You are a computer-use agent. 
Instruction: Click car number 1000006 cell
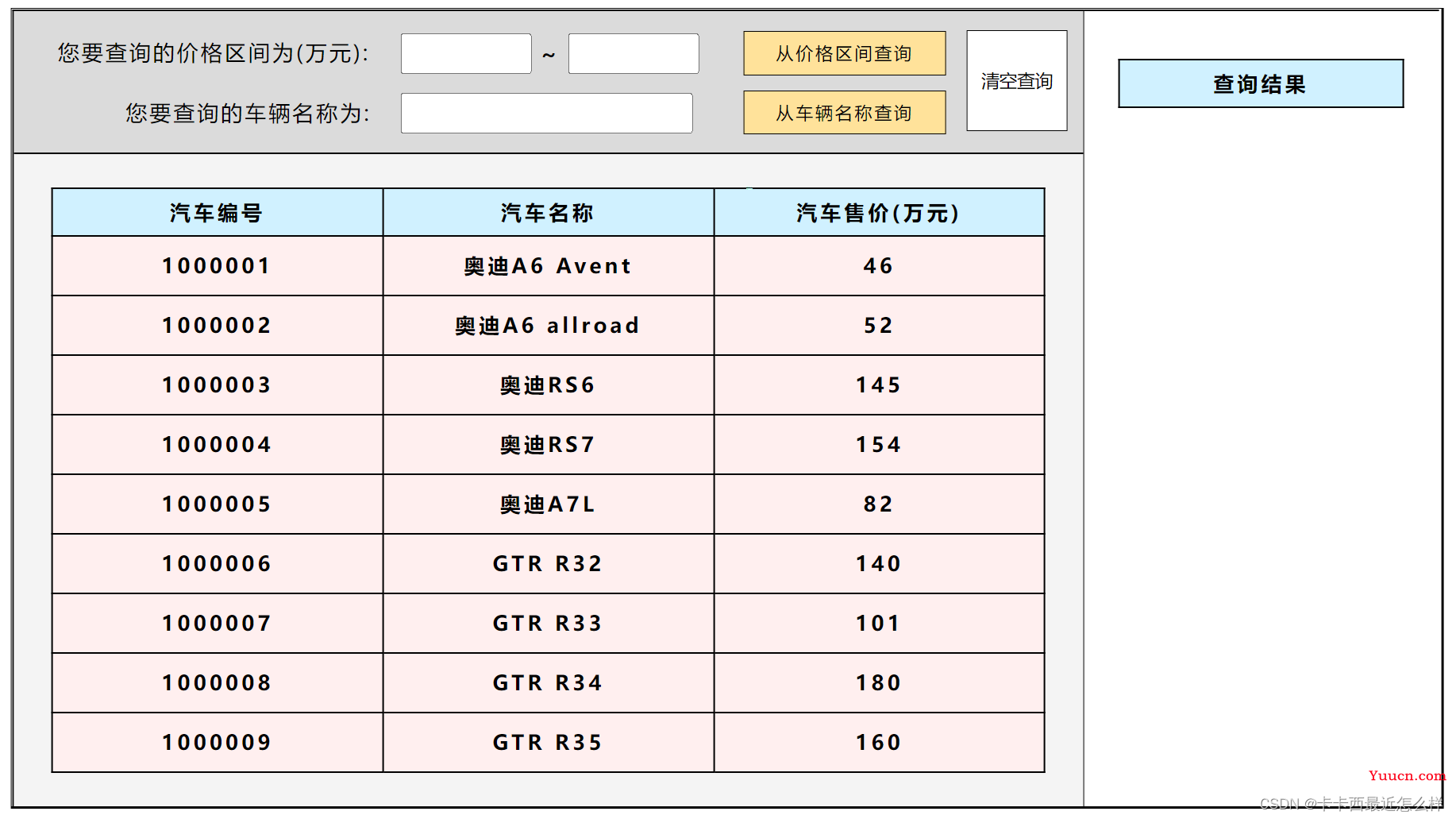pos(218,564)
